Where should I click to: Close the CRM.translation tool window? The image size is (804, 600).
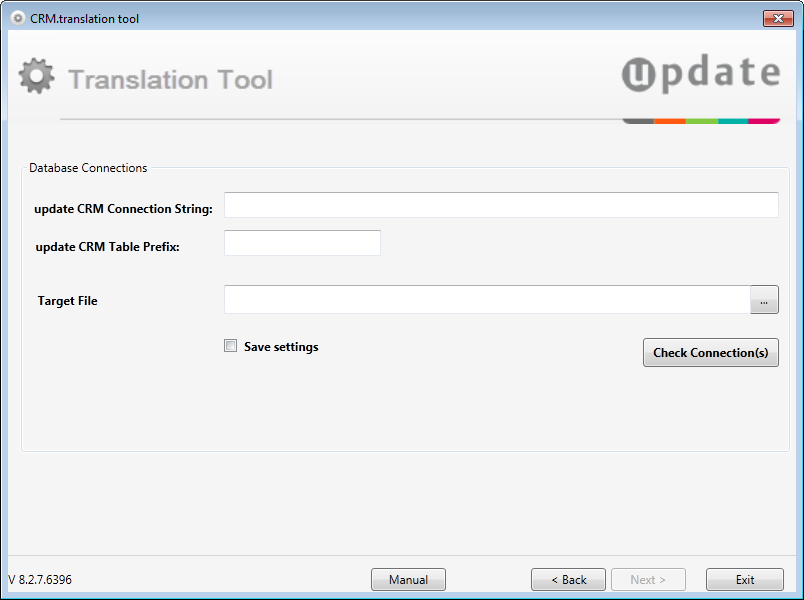777,18
